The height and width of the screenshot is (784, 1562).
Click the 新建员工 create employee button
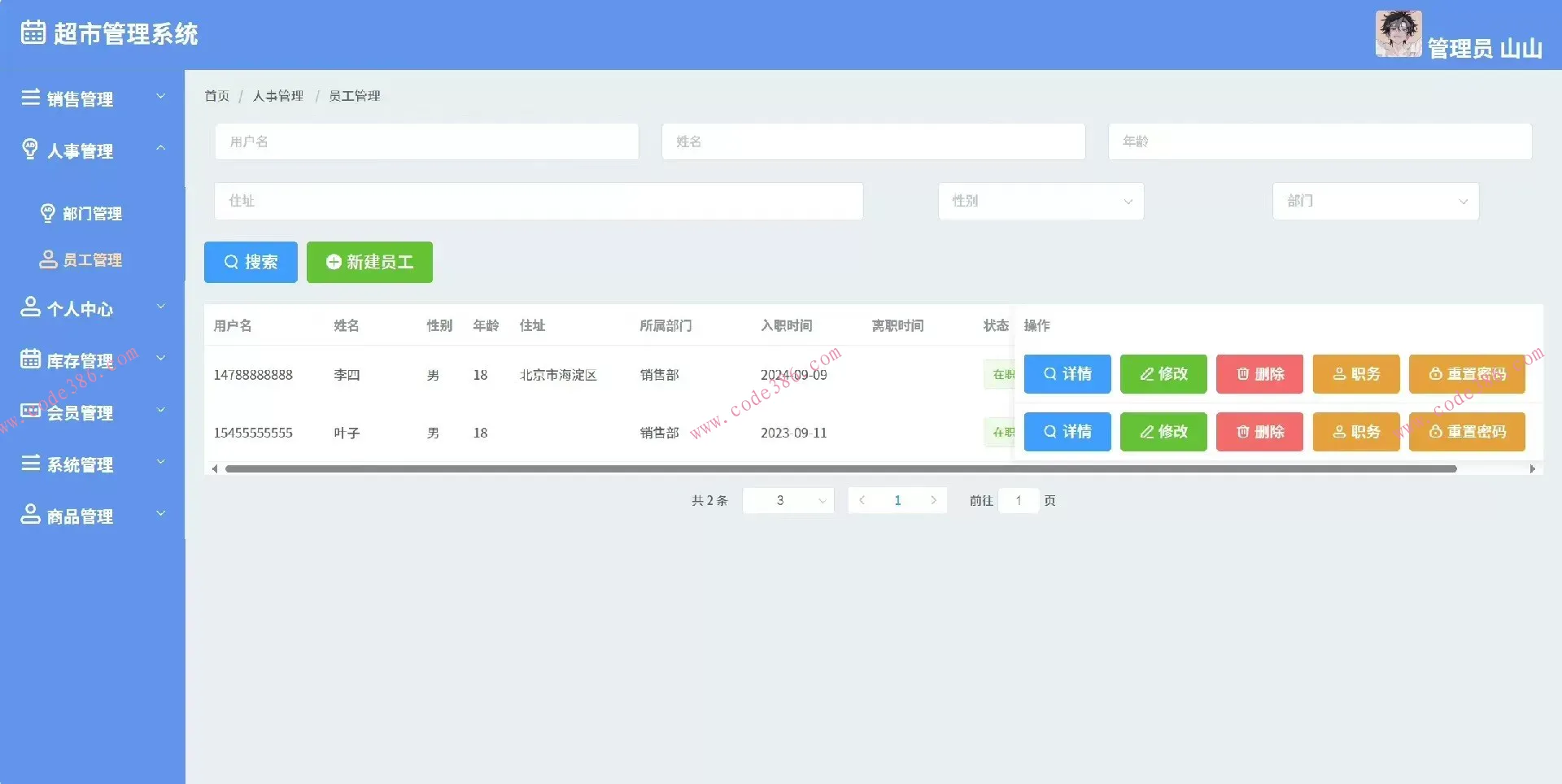[369, 262]
